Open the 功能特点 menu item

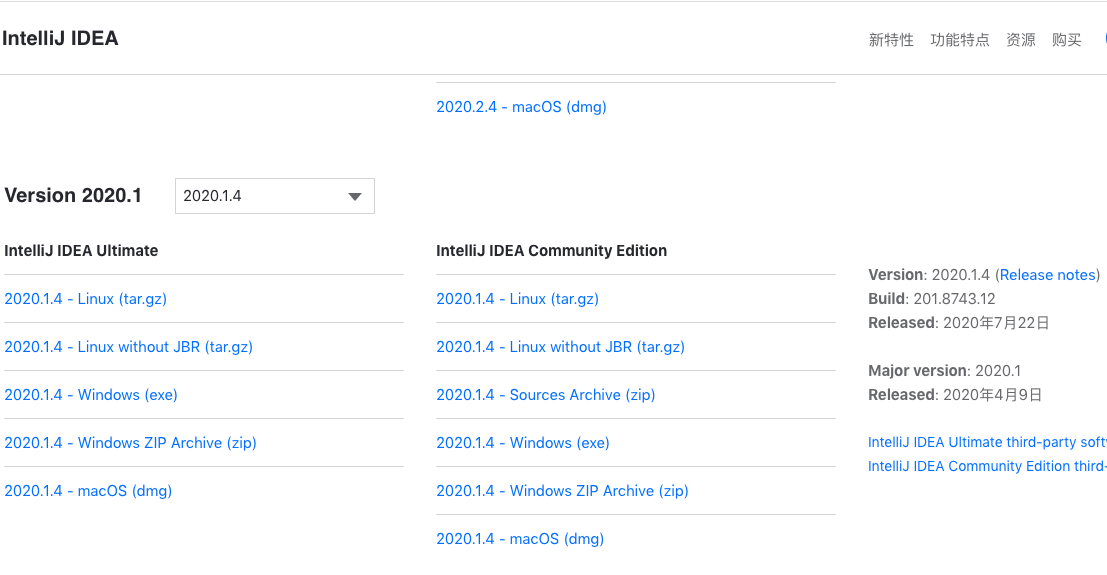959,40
